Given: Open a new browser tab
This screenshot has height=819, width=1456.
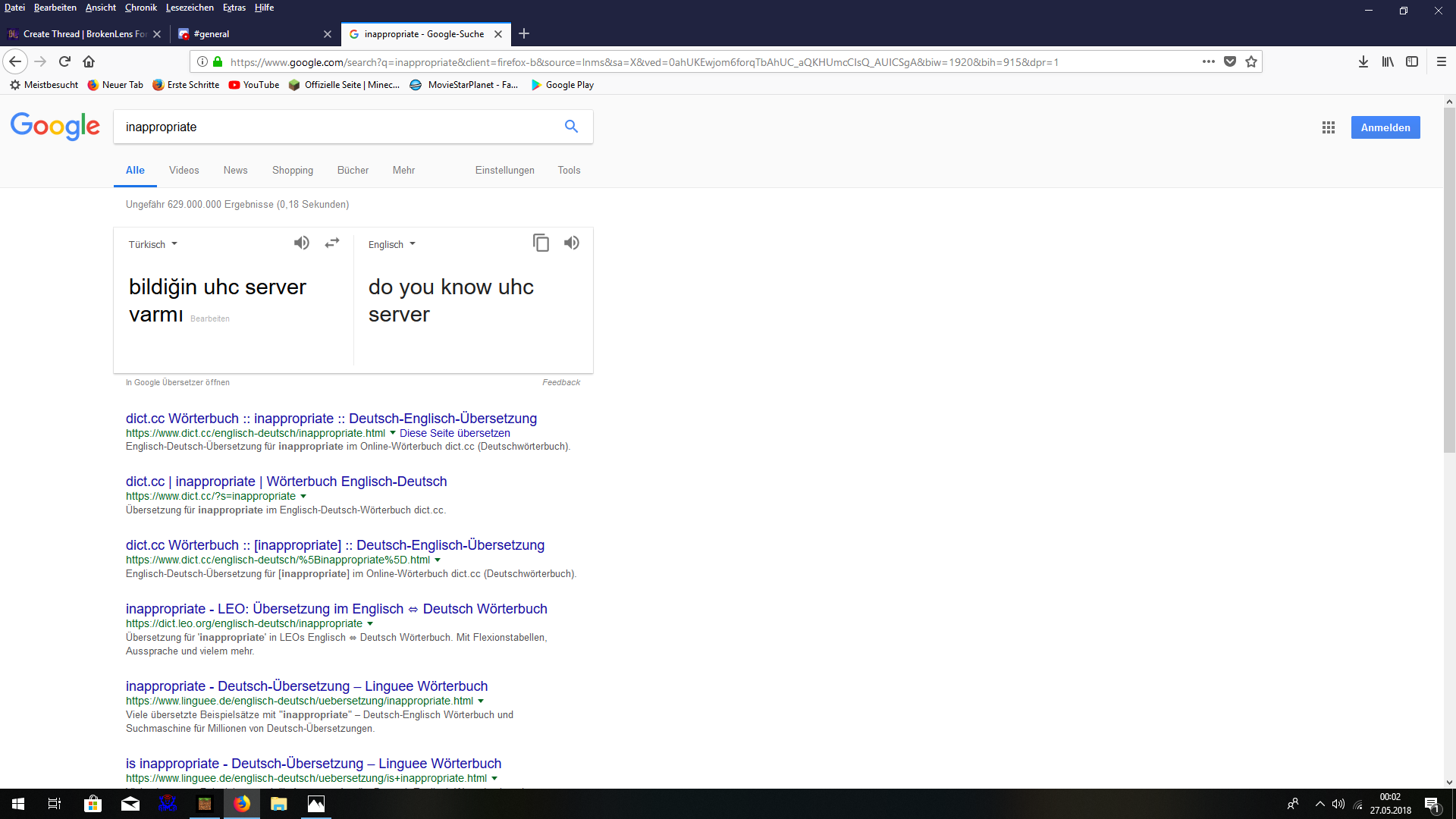Looking at the screenshot, I should point(524,33).
